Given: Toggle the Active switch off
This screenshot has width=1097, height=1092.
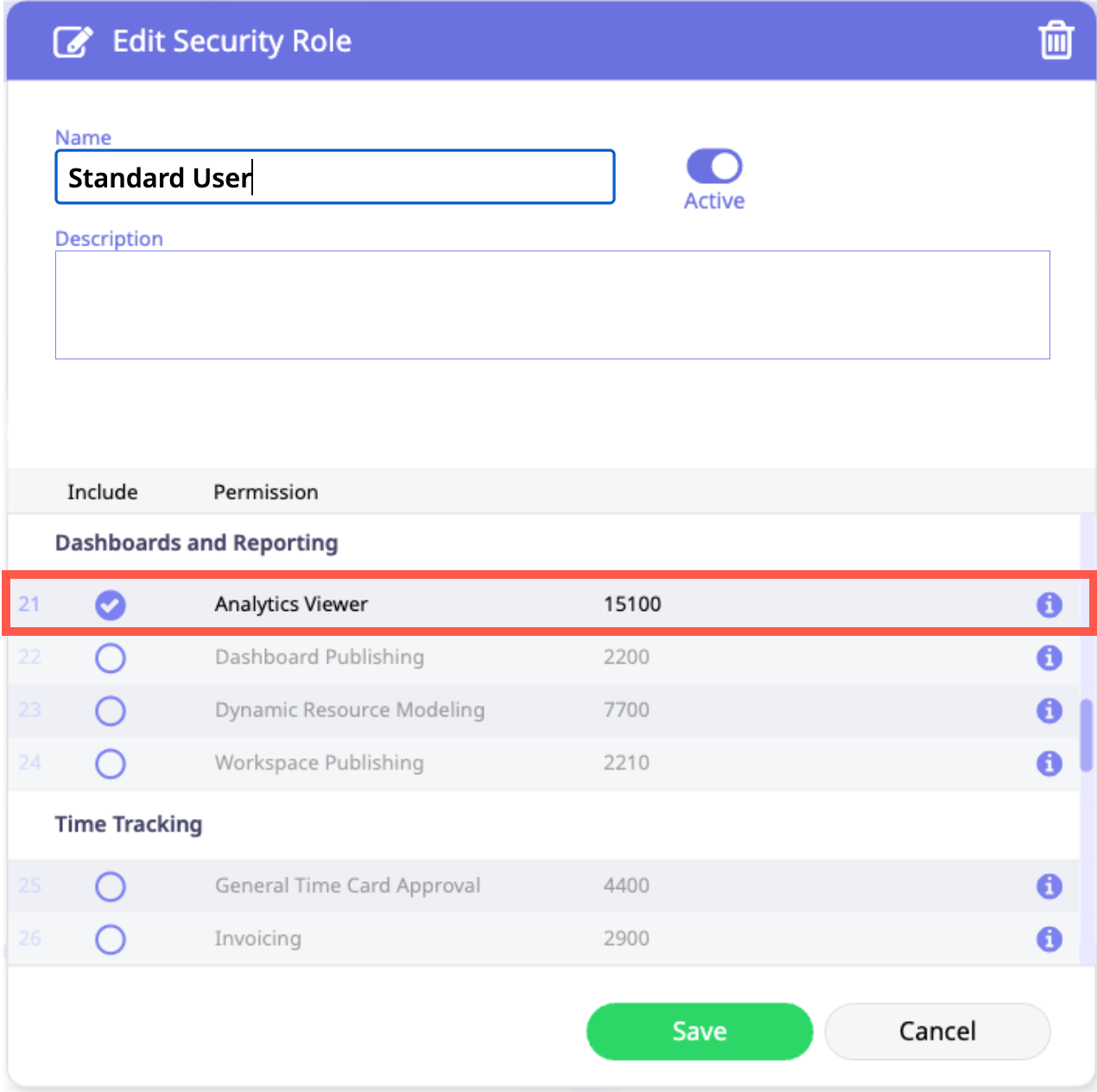Looking at the screenshot, I should 714,167.
